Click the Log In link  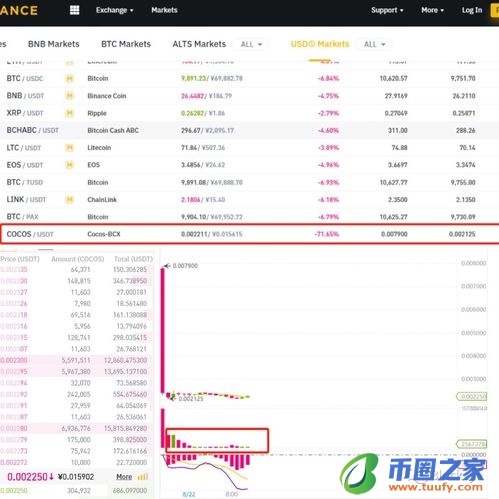[472, 10]
